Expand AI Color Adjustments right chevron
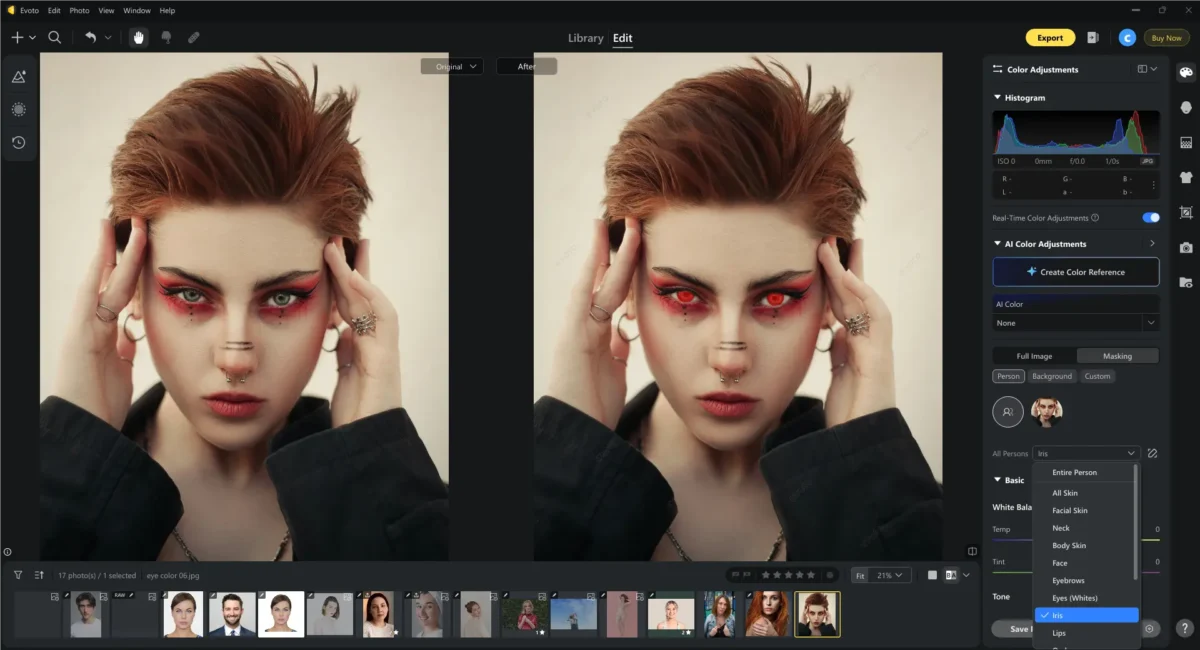This screenshot has height=650, width=1200. tap(1152, 244)
